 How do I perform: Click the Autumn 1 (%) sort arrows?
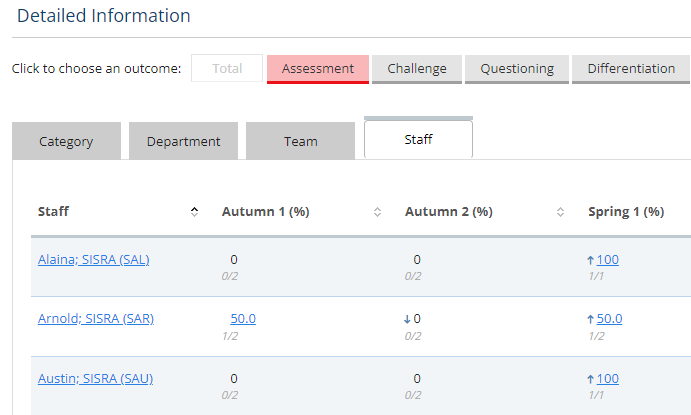(377, 212)
